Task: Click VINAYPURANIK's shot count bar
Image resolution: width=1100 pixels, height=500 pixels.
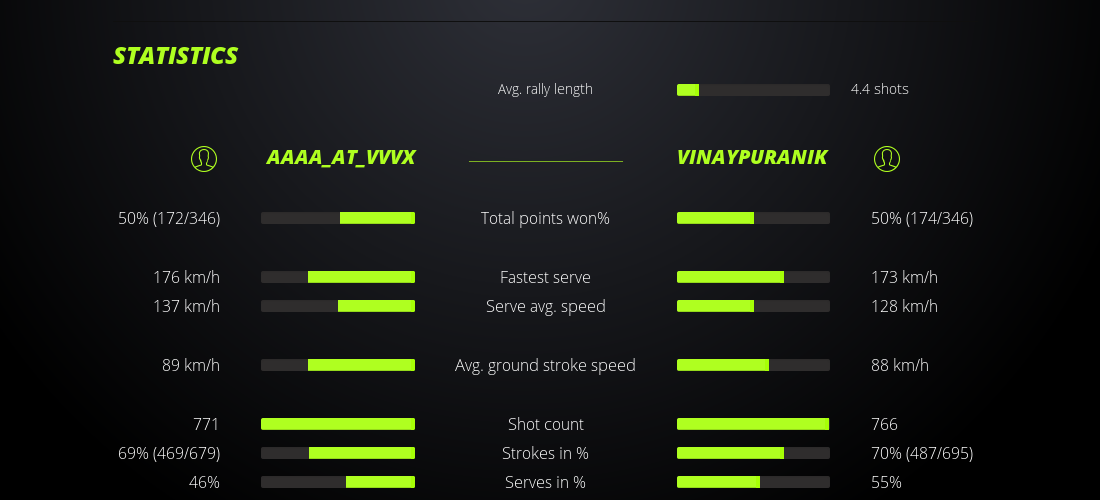Action: (753, 424)
